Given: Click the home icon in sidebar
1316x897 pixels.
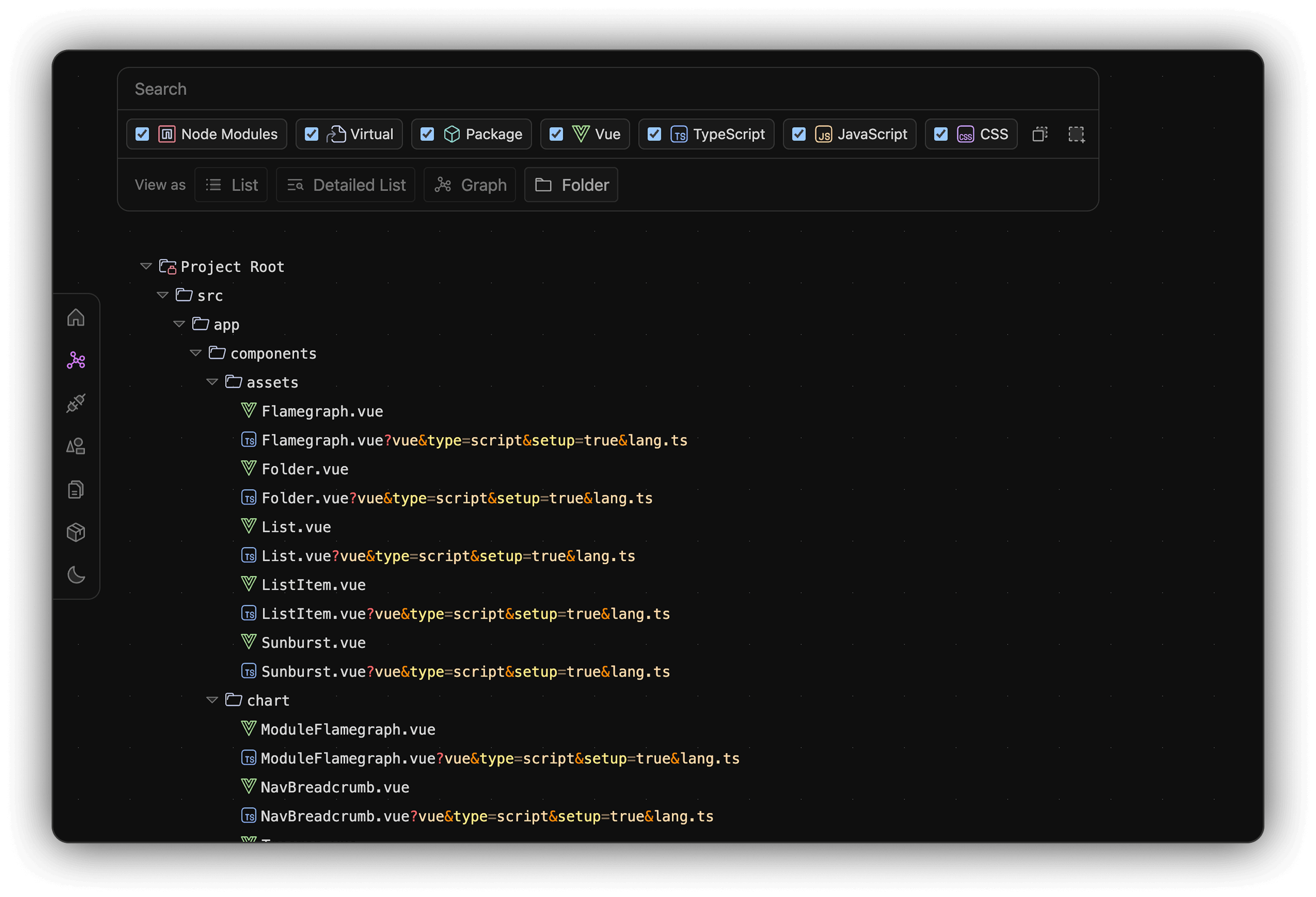Looking at the screenshot, I should 76,318.
